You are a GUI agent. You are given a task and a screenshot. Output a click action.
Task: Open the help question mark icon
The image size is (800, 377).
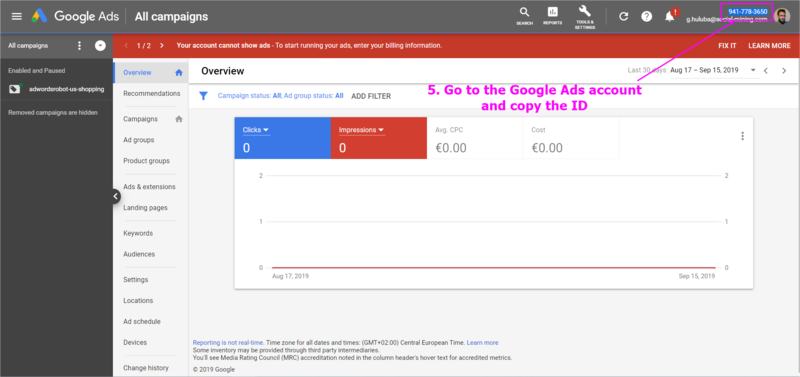coord(646,16)
